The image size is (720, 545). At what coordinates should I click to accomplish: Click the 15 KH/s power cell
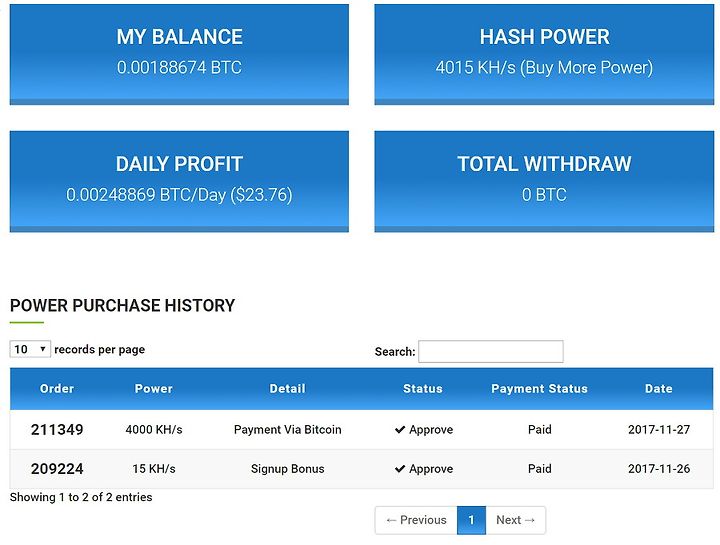pos(154,469)
